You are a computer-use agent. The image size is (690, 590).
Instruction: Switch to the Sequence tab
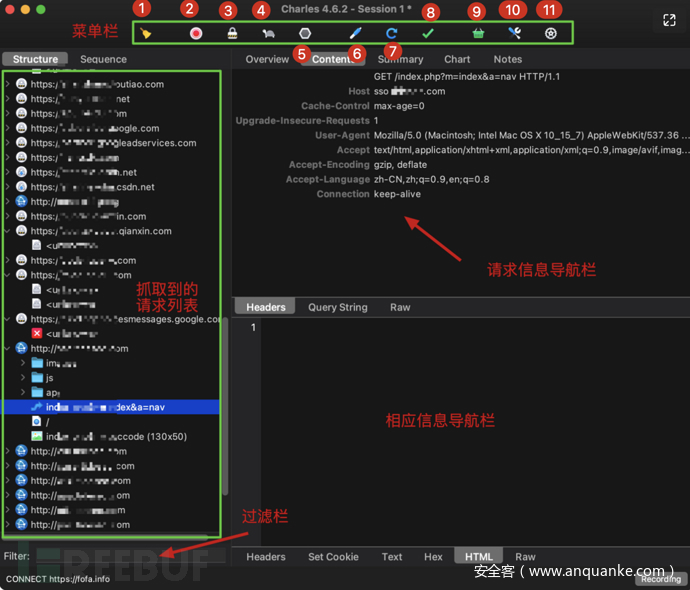103,59
